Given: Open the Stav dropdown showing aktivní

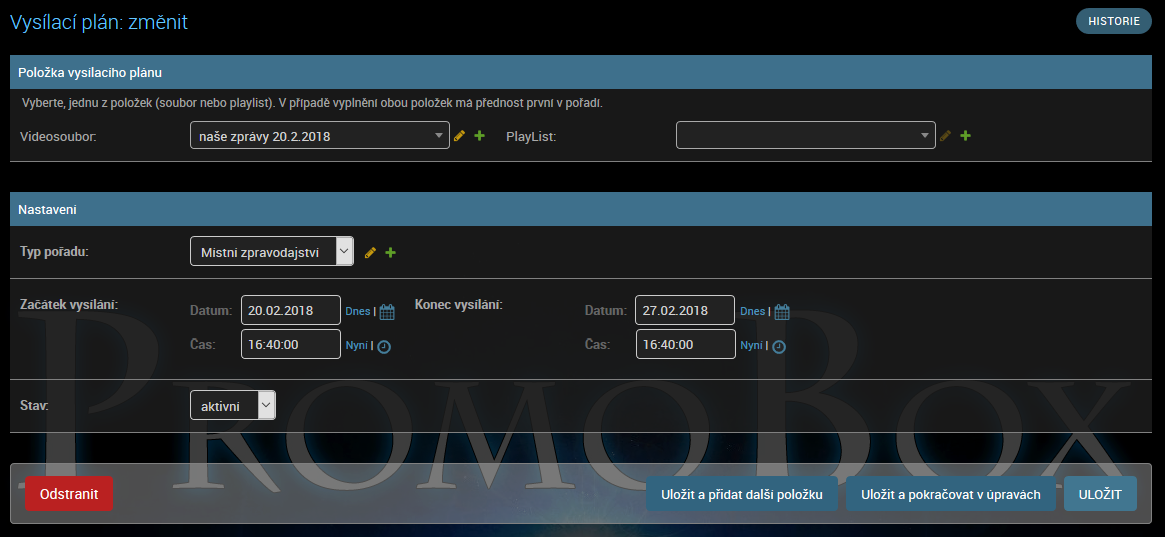Looking at the screenshot, I should 232,405.
